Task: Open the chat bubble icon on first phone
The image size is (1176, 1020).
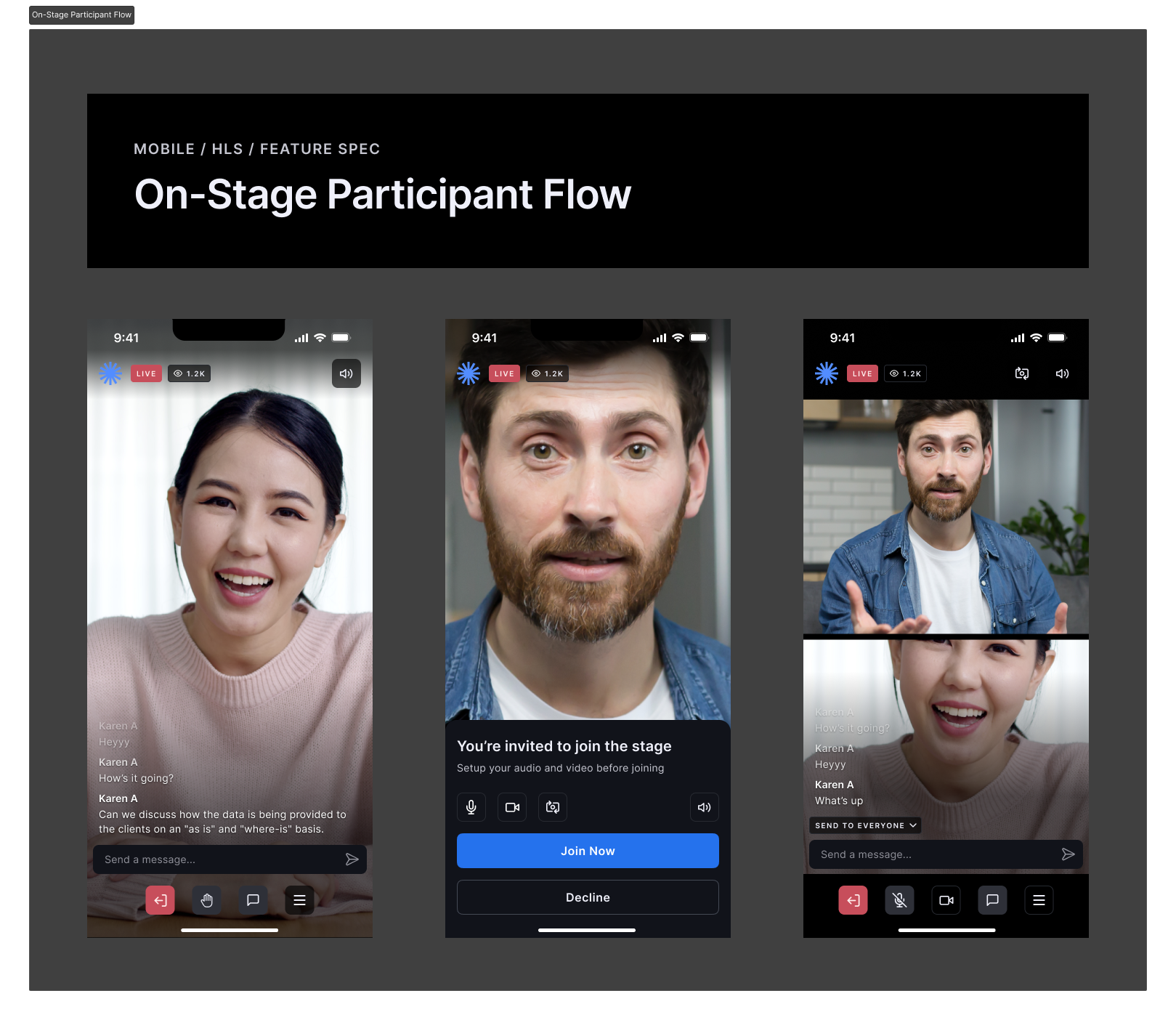Action: tap(253, 900)
